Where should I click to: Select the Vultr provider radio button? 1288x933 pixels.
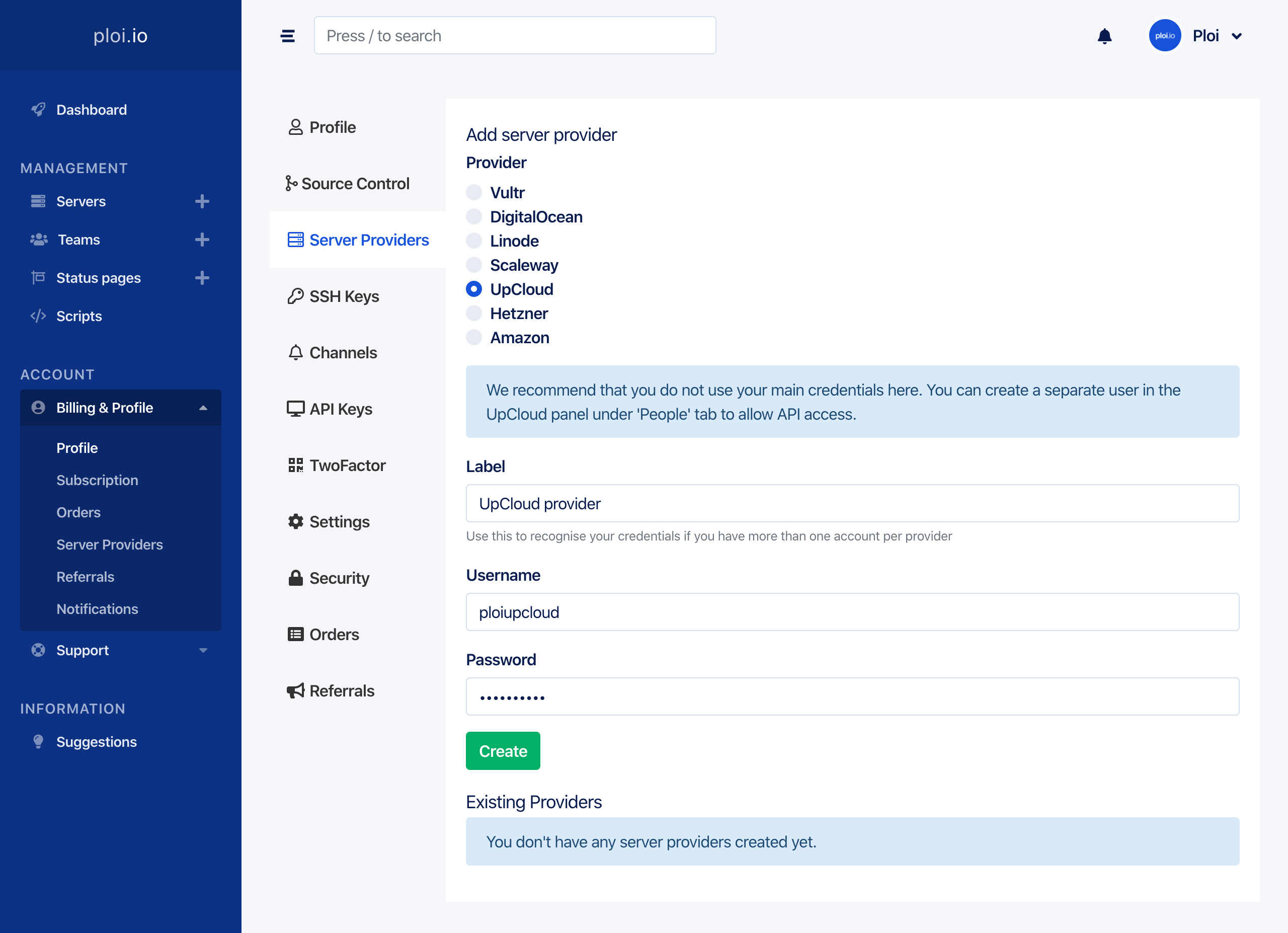coord(473,193)
